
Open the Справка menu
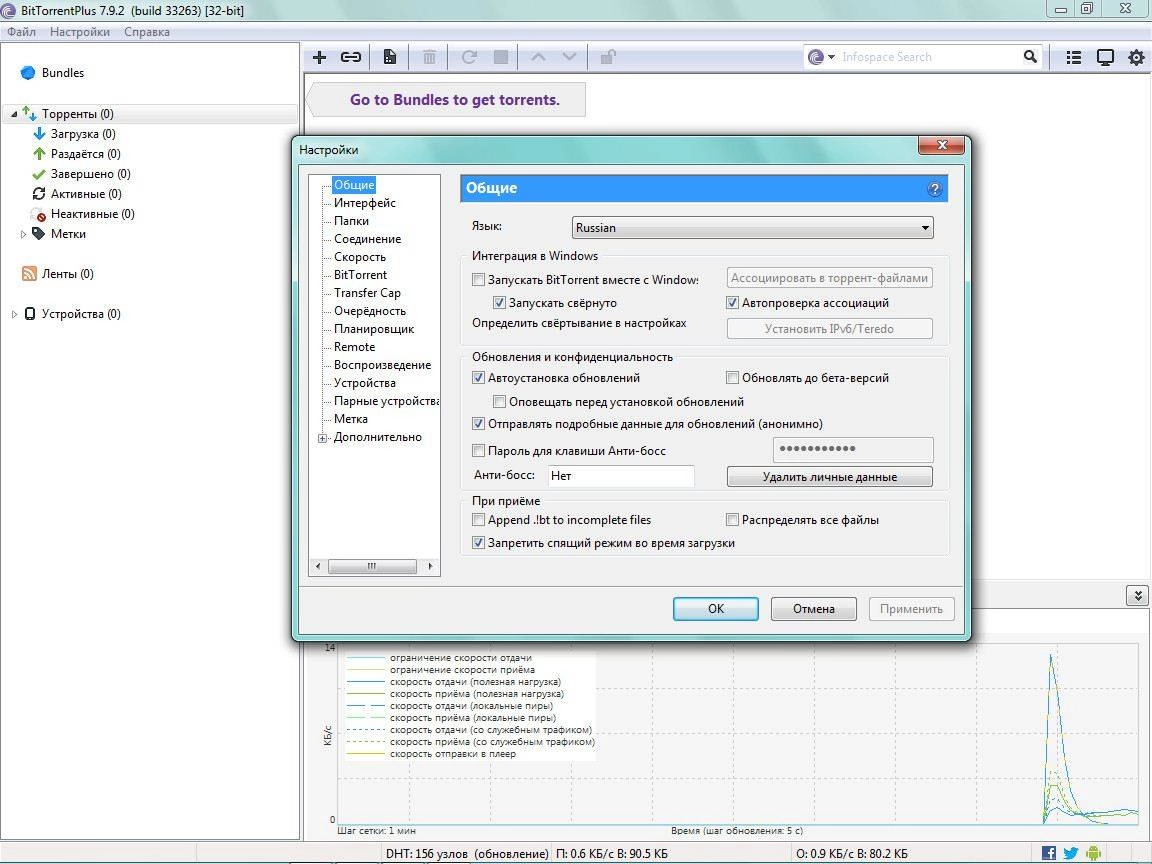click(x=147, y=32)
